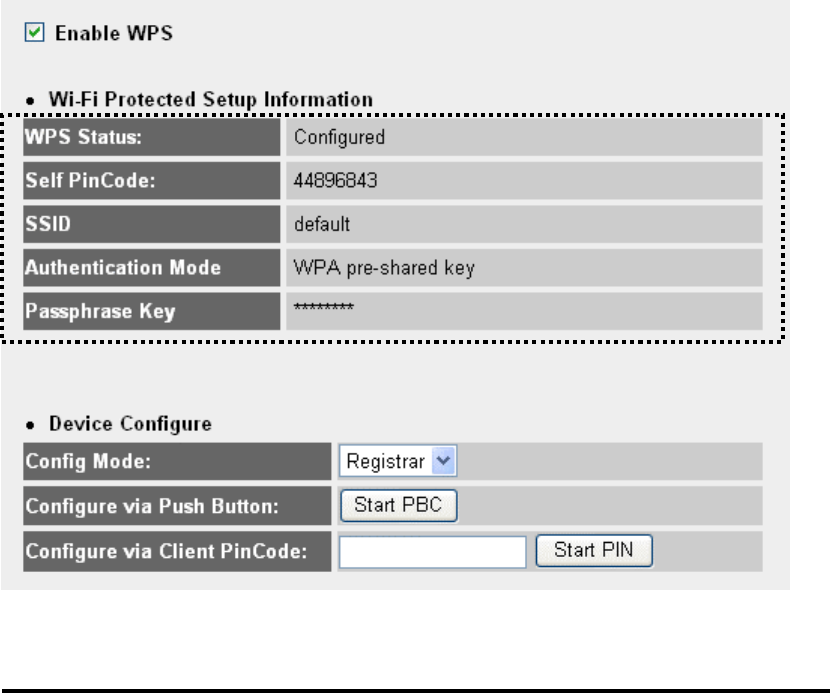
Task: Click the SSID label cell
Action: click(x=151, y=224)
